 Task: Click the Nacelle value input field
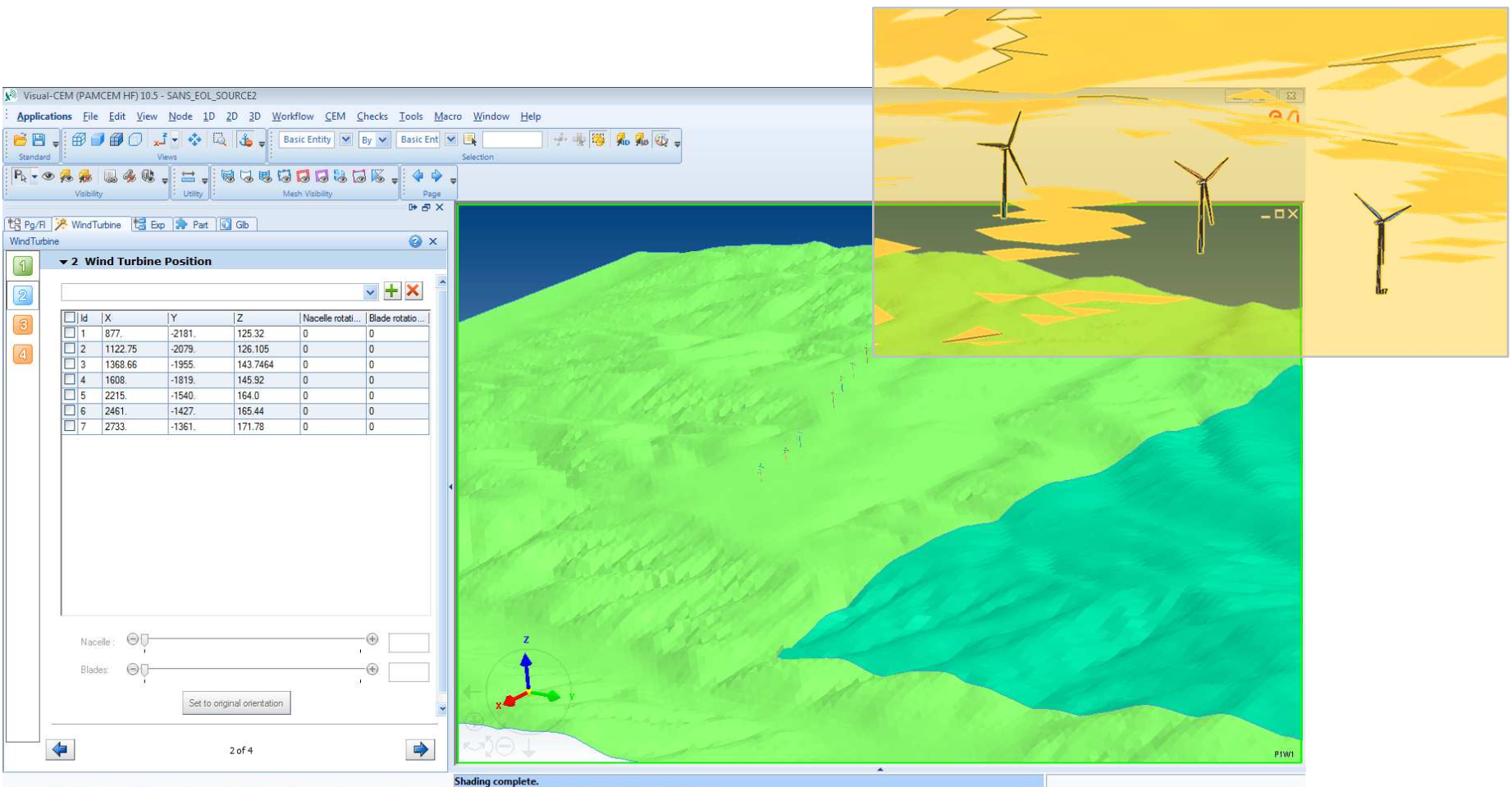point(409,643)
